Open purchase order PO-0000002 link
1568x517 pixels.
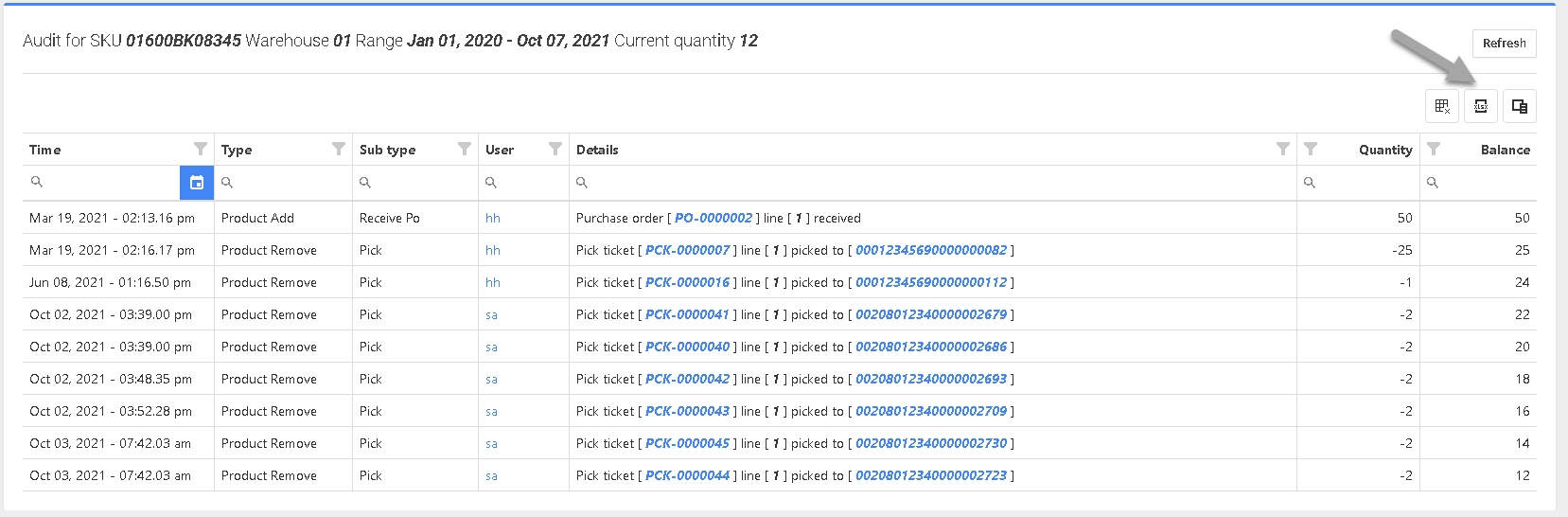click(714, 218)
